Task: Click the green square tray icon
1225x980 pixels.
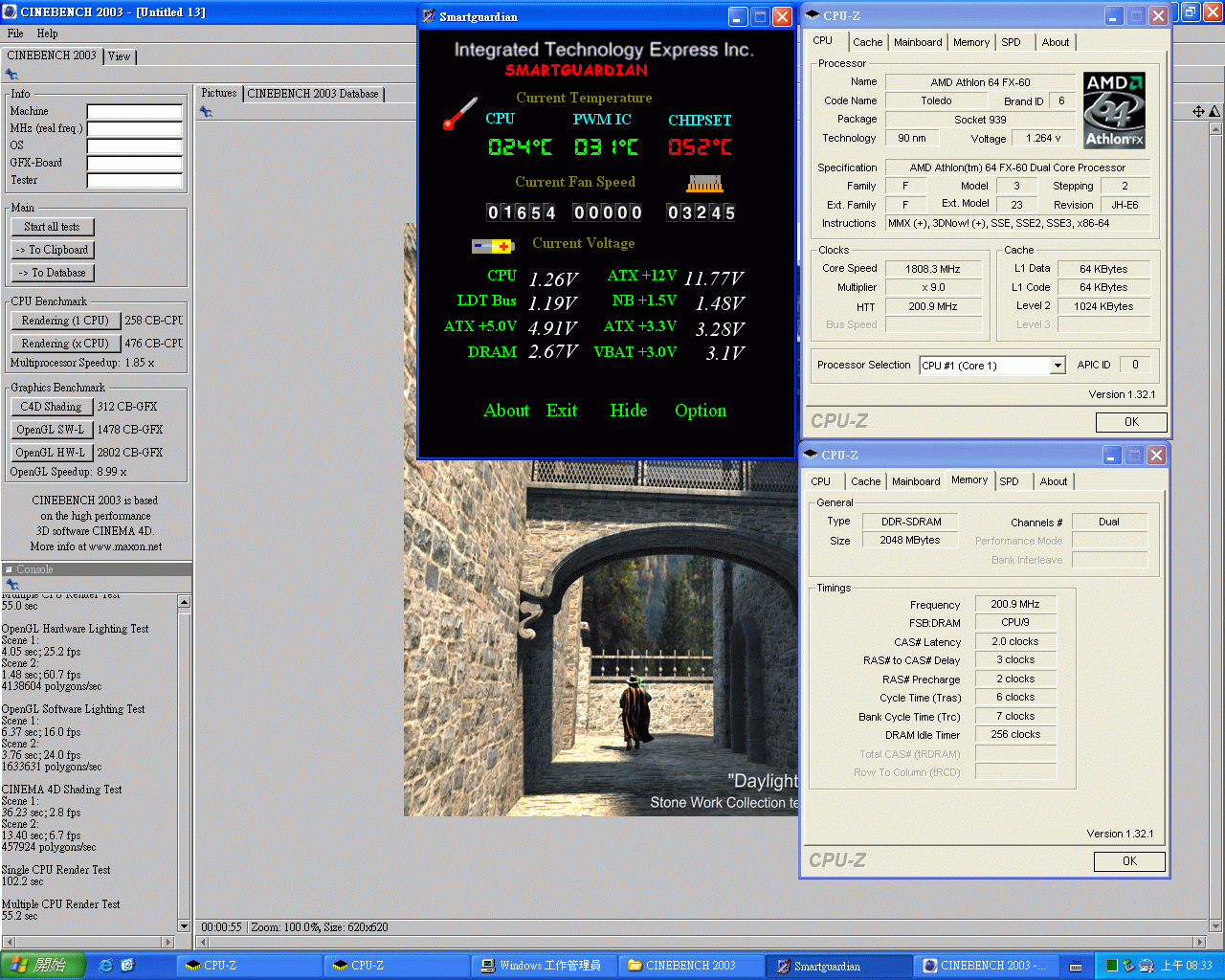Action: [1112, 966]
